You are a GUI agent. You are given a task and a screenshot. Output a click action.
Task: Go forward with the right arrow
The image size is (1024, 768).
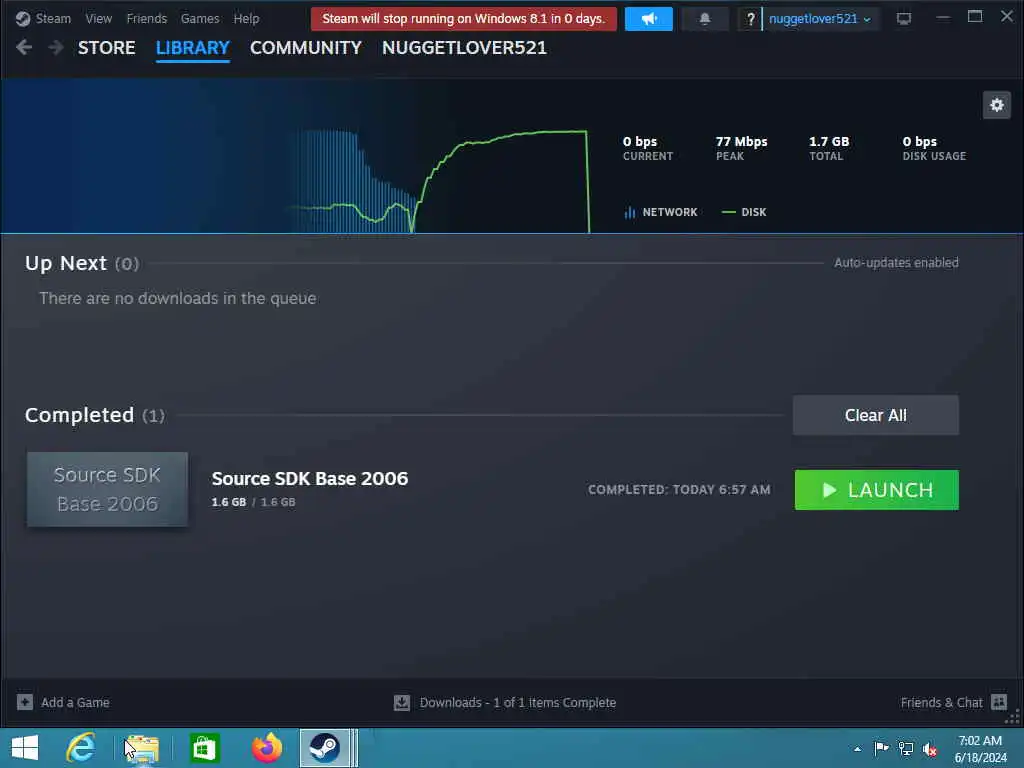pyautogui.click(x=56, y=47)
